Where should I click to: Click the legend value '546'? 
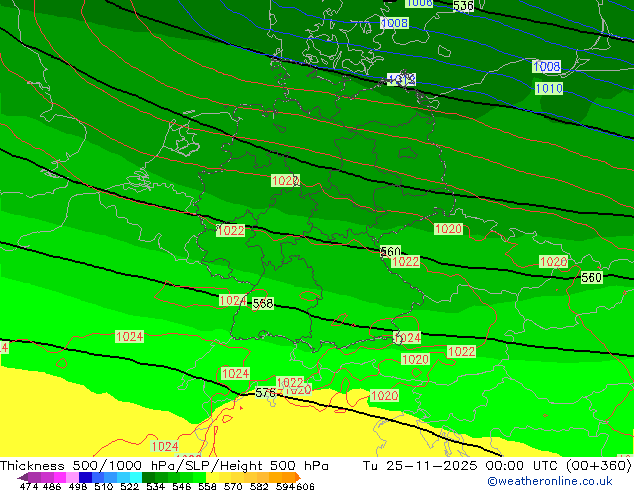coord(182,486)
